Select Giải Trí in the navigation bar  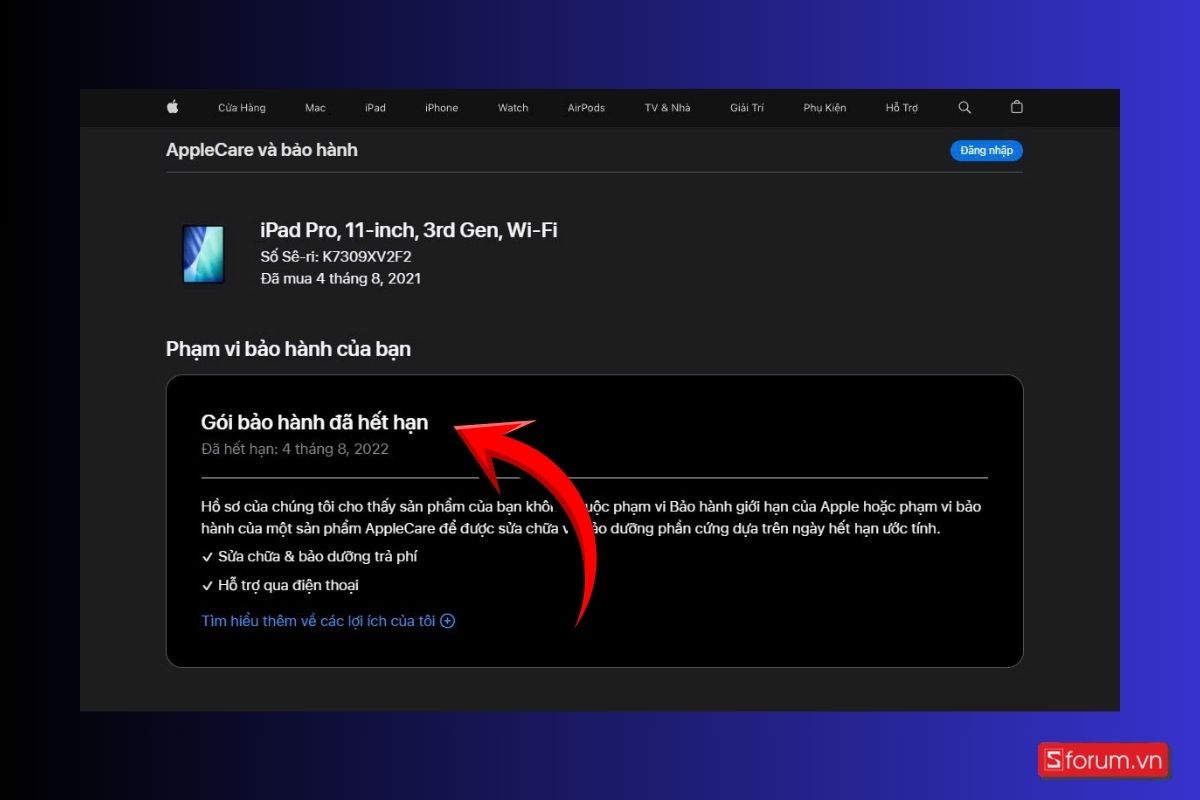pos(748,108)
